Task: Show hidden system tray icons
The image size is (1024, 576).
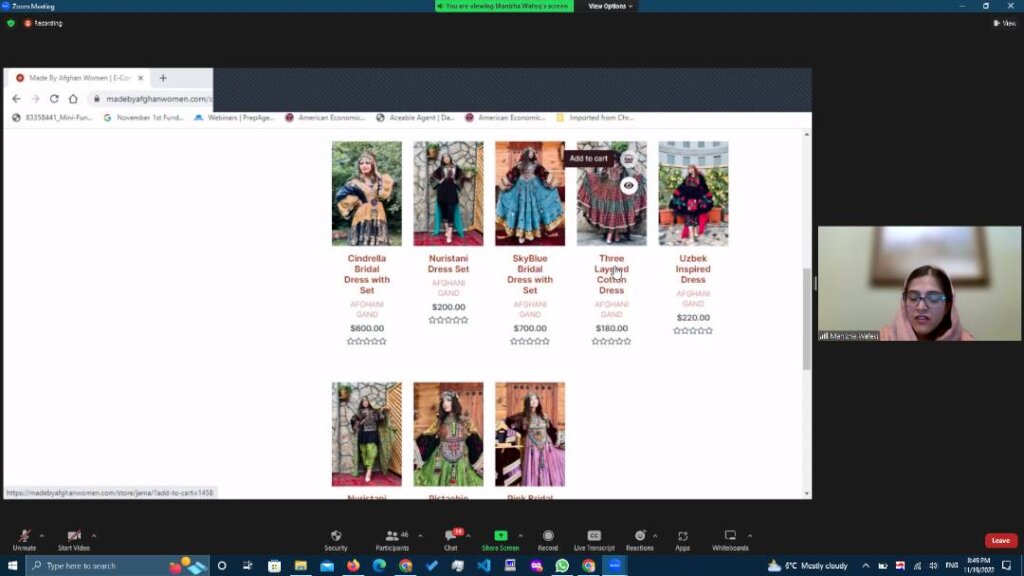Action: (x=865, y=566)
